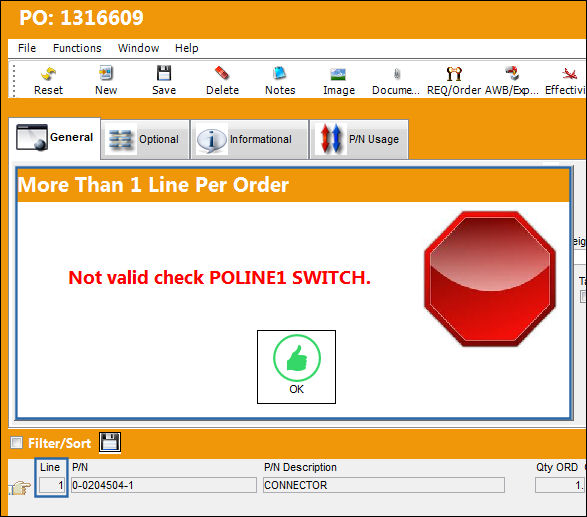The image size is (587, 517).
Task: Open REQ/Order from the toolbar
Action: [454, 80]
